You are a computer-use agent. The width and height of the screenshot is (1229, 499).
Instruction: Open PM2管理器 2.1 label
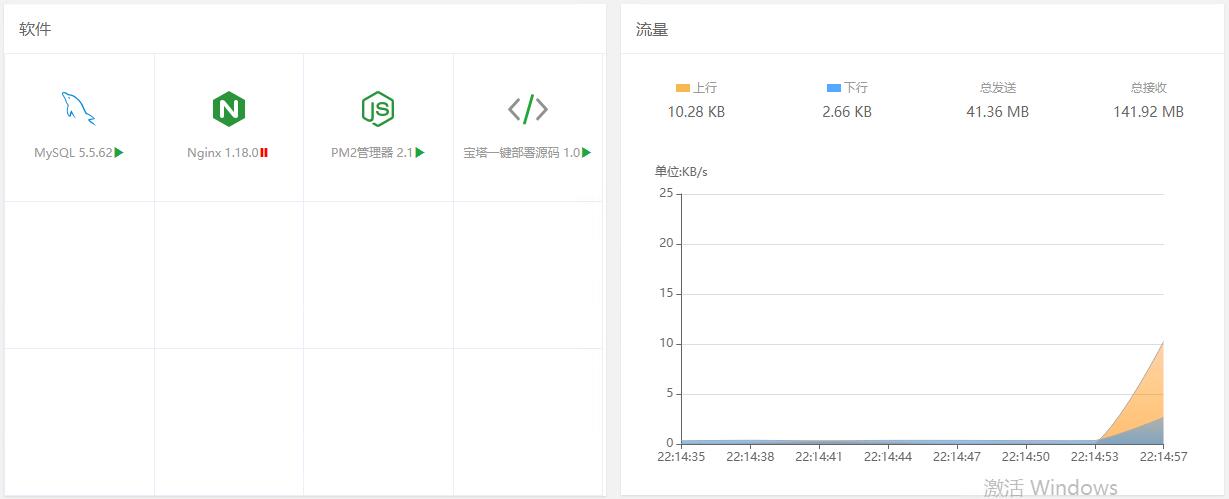[372, 153]
